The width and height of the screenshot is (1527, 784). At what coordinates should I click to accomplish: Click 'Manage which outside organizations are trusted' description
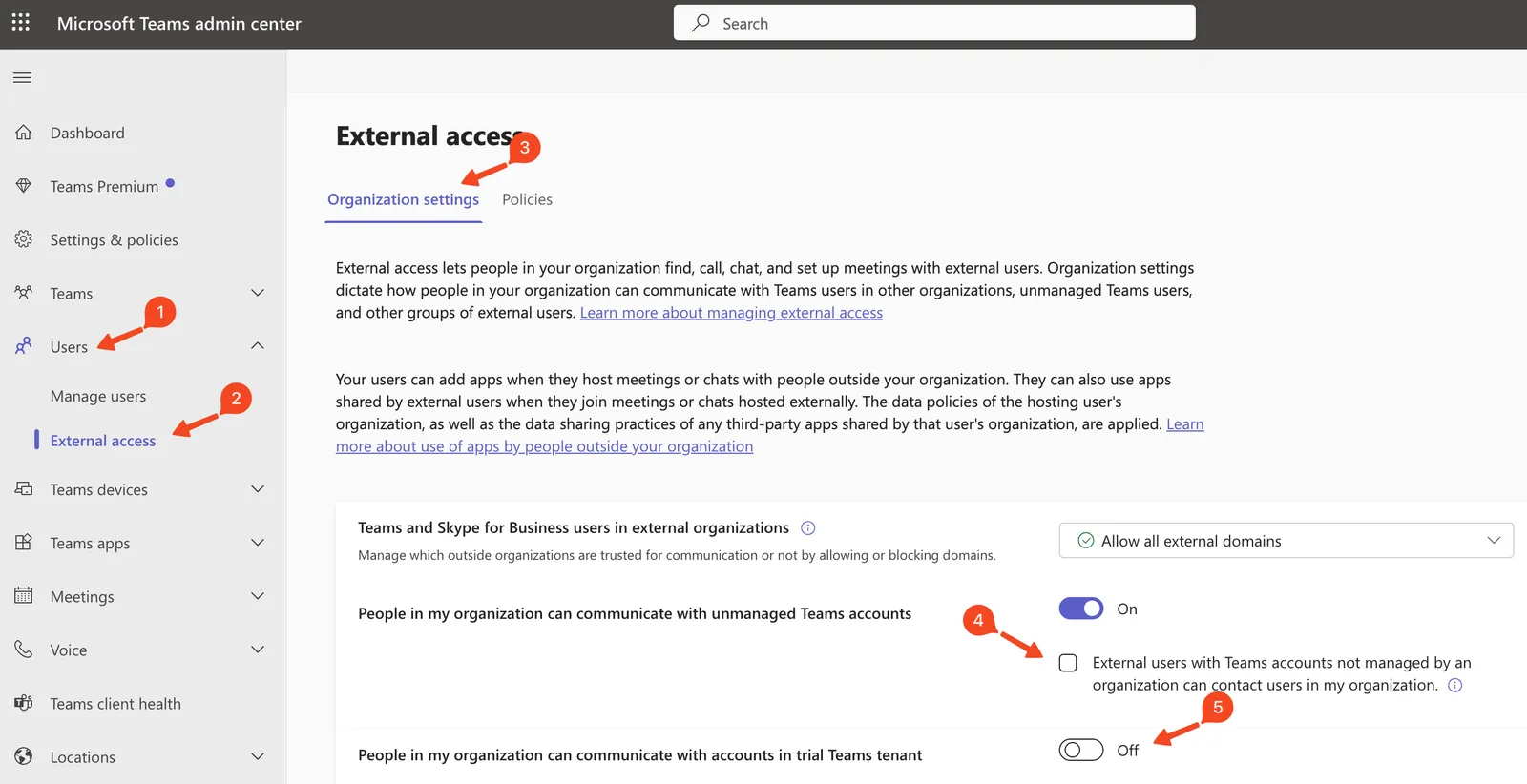point(677,555)
